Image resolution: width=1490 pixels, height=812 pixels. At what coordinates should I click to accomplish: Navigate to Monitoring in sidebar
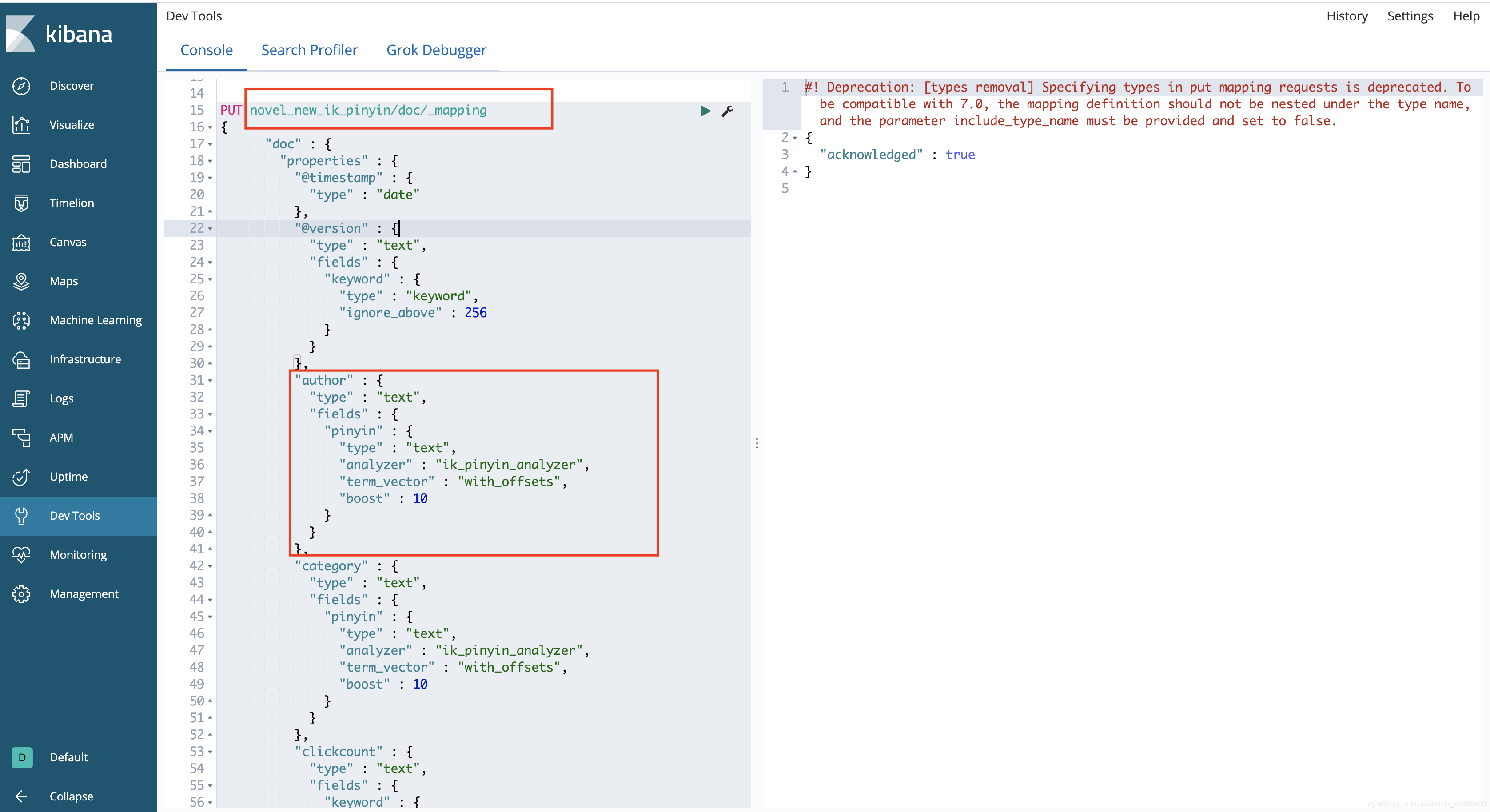[78, 555]
